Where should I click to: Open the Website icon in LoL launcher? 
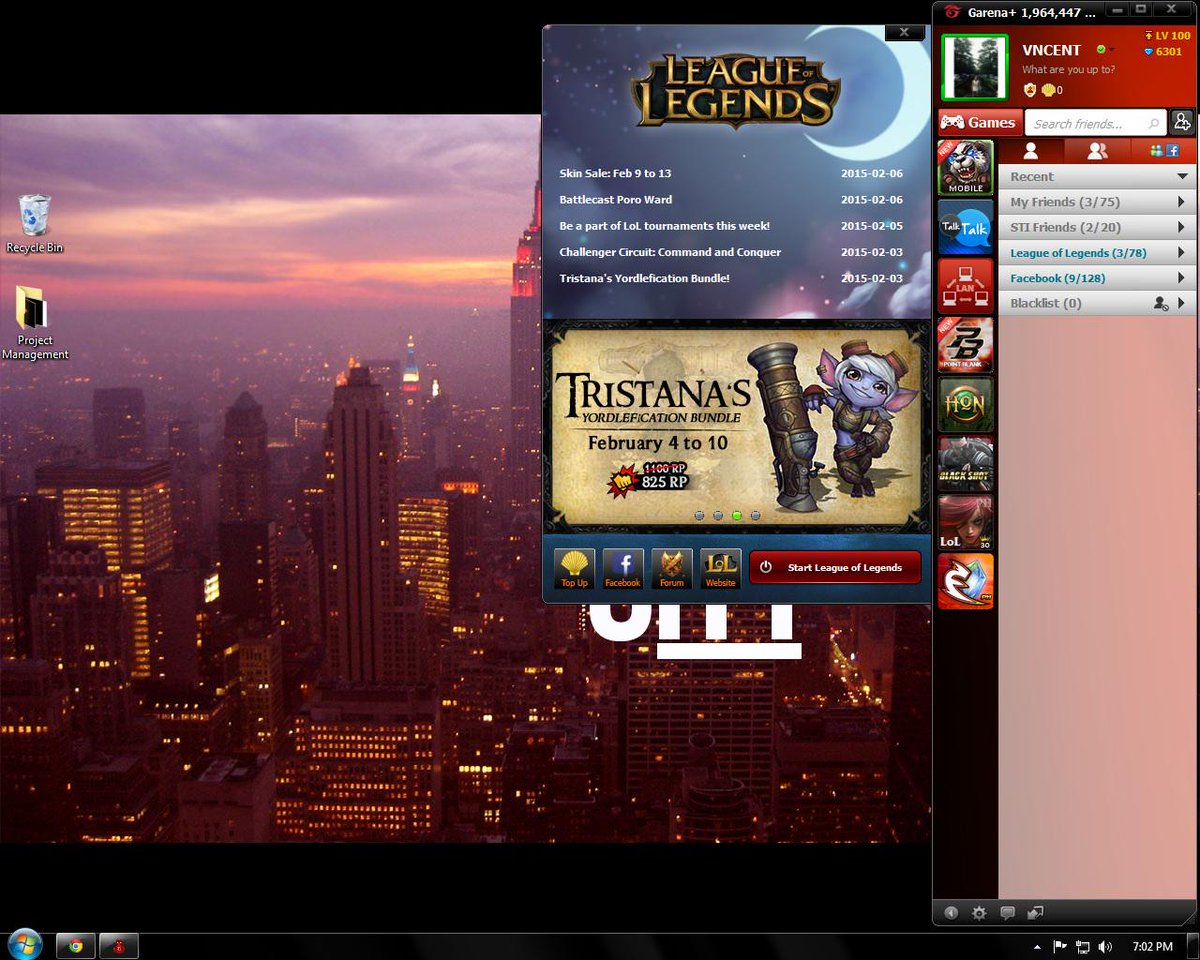tap(720, 568)
